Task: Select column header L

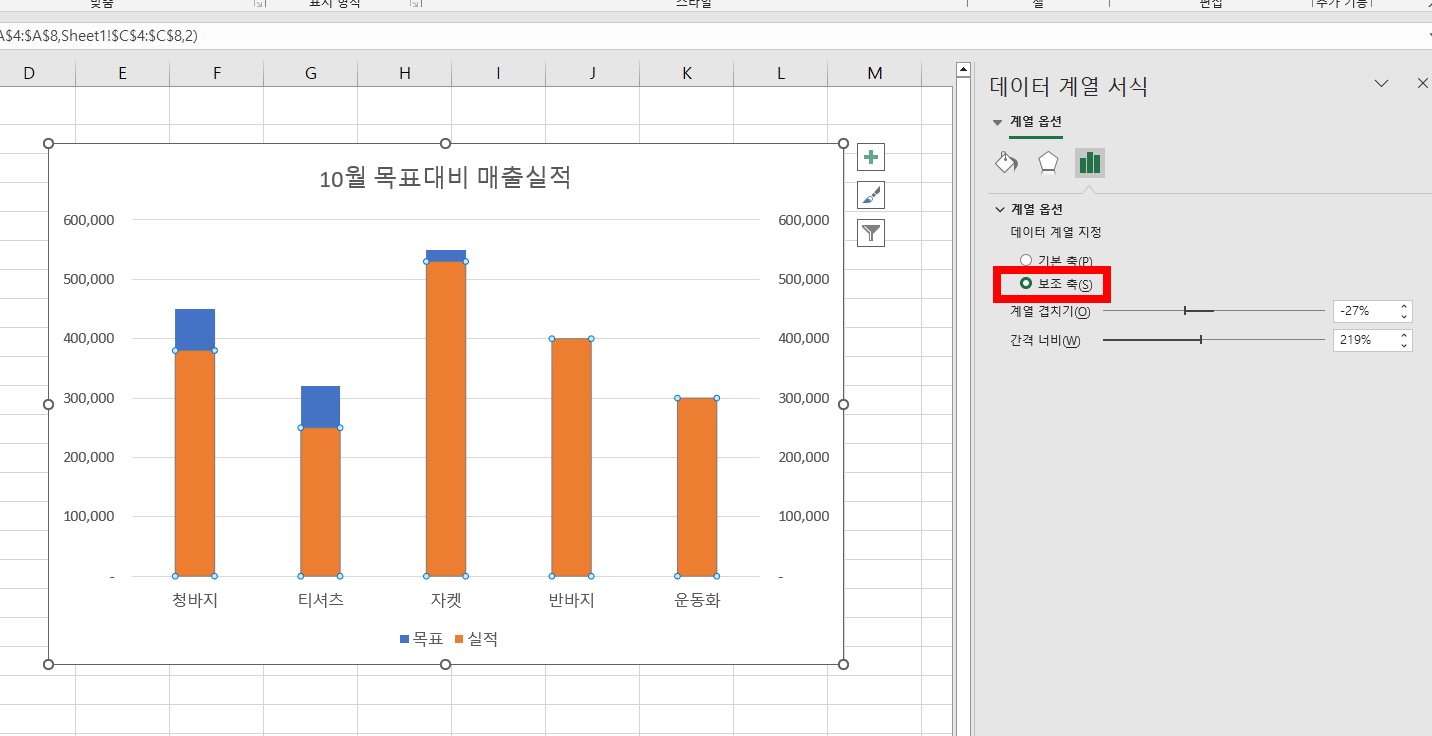Action: (x=781, y=73)
